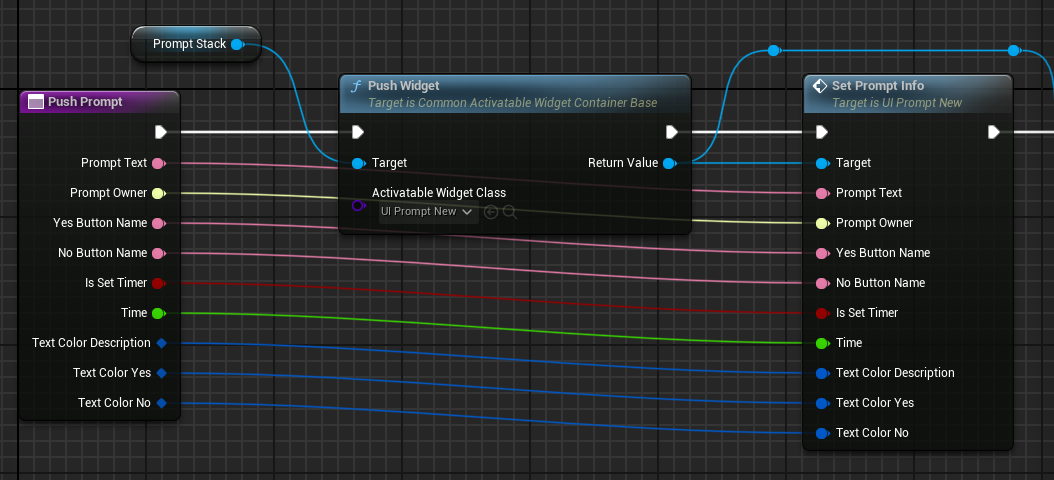Viewport: 1054px width, 480px height.
Task: Select the Prompt Stack variable node label
Action: pyautogui.click(x=190, y=44)
